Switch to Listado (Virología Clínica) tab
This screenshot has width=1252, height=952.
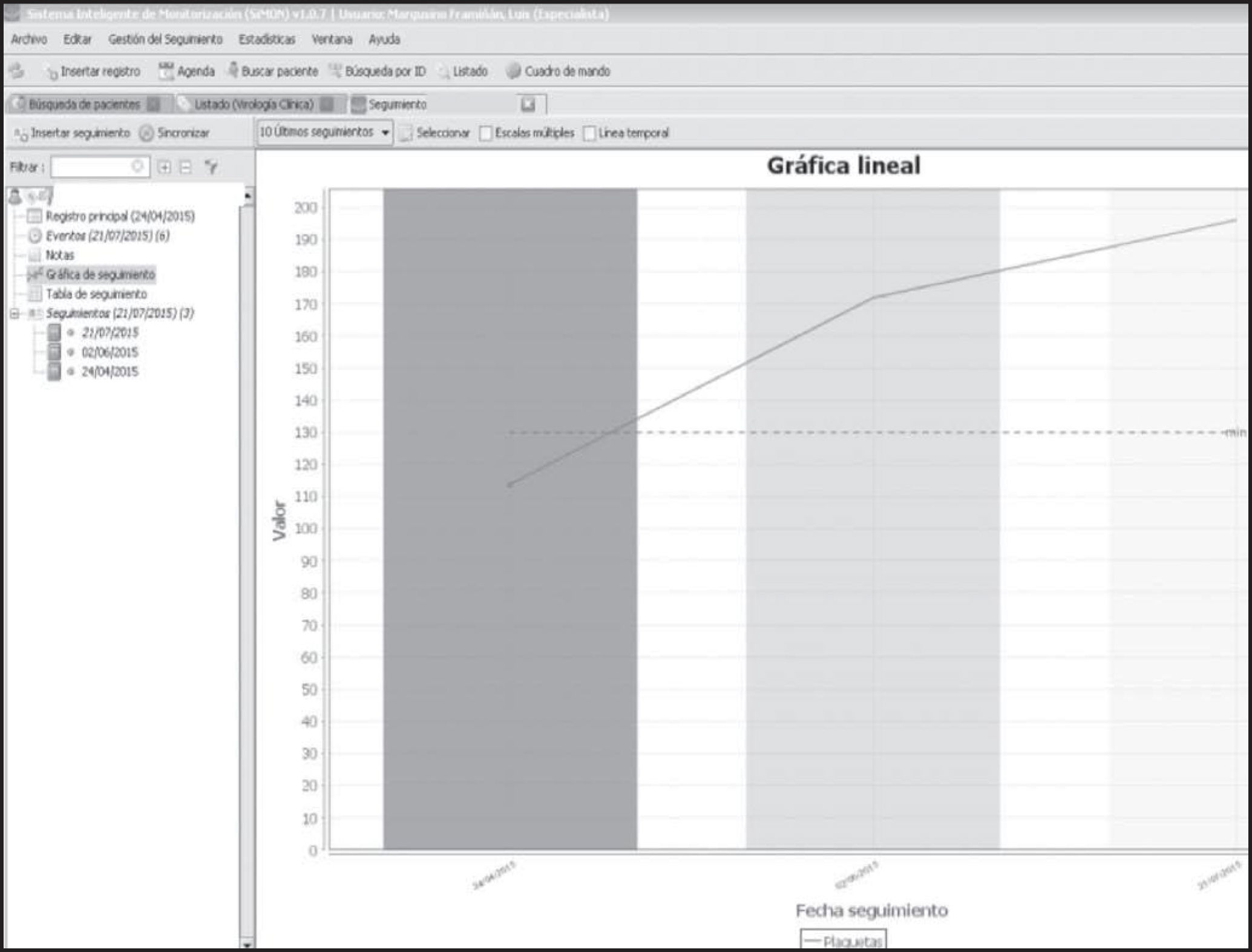tap(253, 105)
